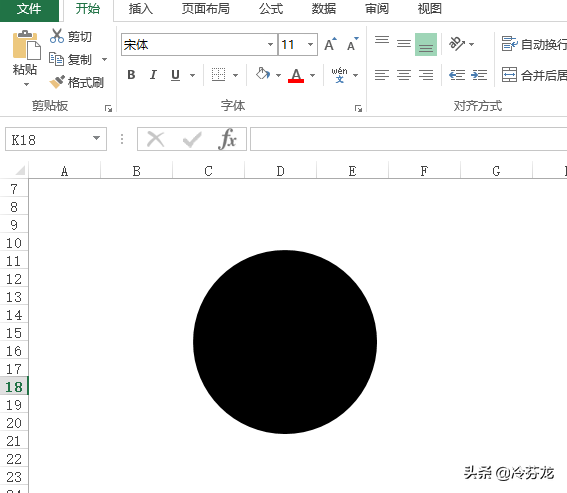567x493 pixels.
Task: Click the formula bar cancel X
Action: tap(156, 139)
